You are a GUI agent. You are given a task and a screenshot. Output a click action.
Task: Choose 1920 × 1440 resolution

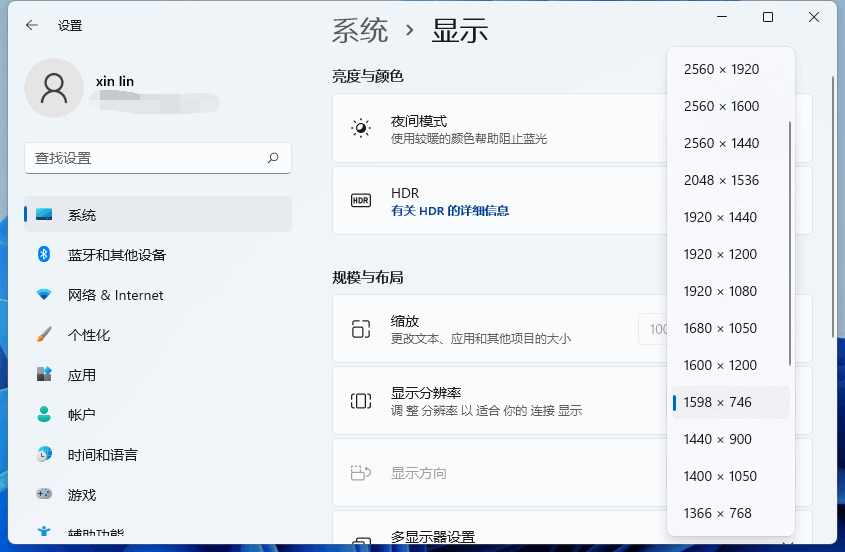731,217
